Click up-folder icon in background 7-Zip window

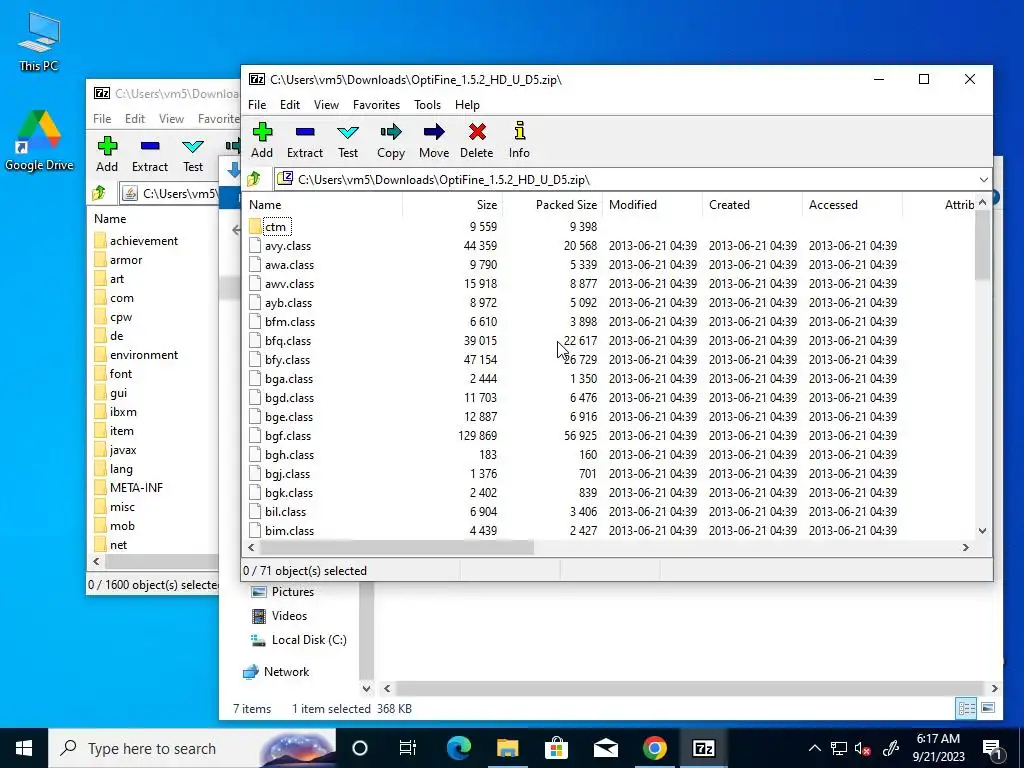(99, 193)
